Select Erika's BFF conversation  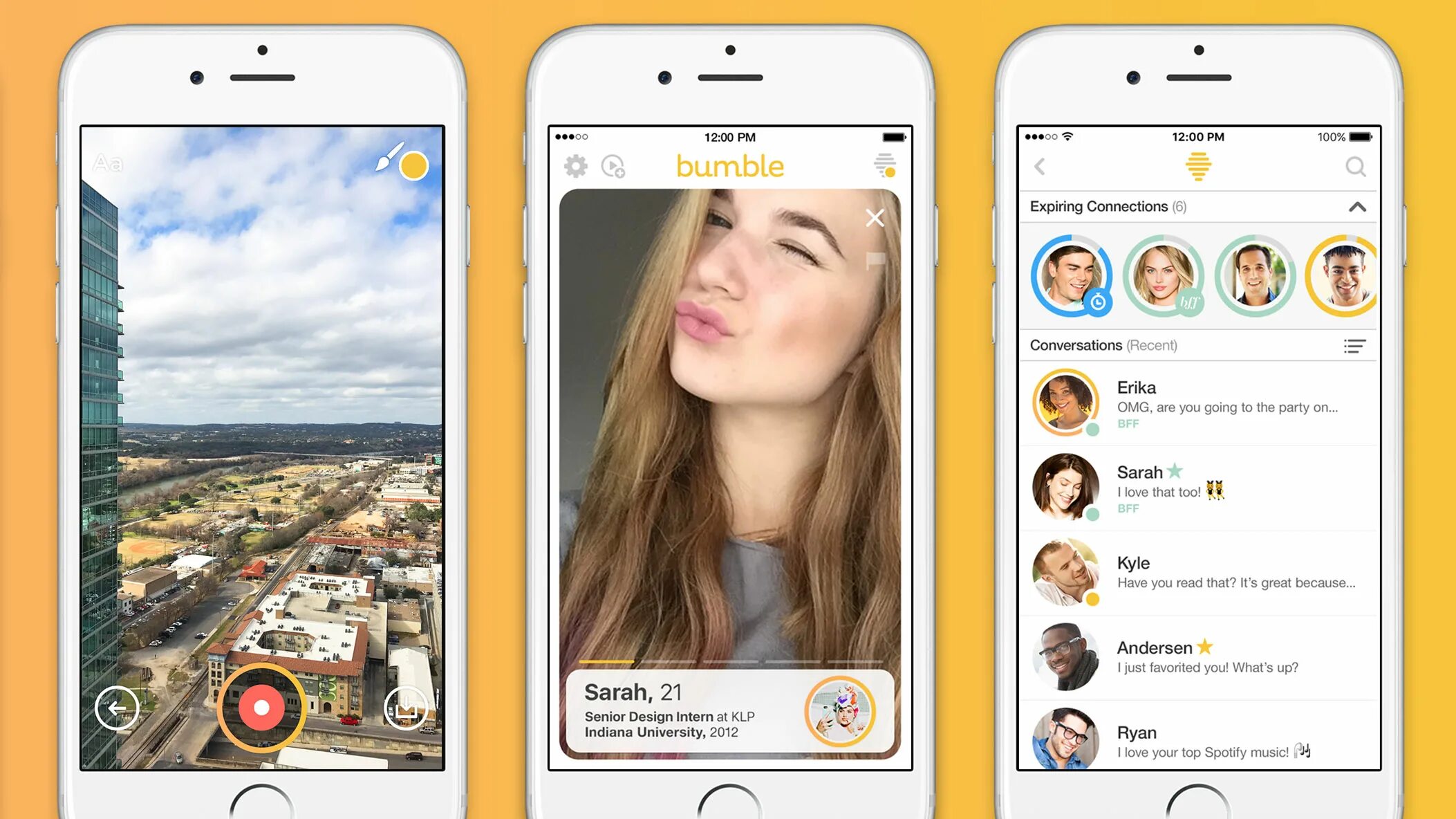pyautogui.click(x=1197, y=404)
